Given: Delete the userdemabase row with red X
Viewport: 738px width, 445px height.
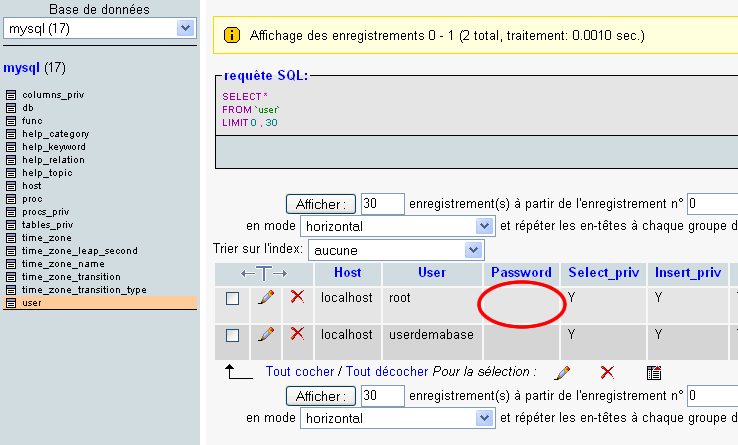Looking at the screenshot, I should click(297, 334).
